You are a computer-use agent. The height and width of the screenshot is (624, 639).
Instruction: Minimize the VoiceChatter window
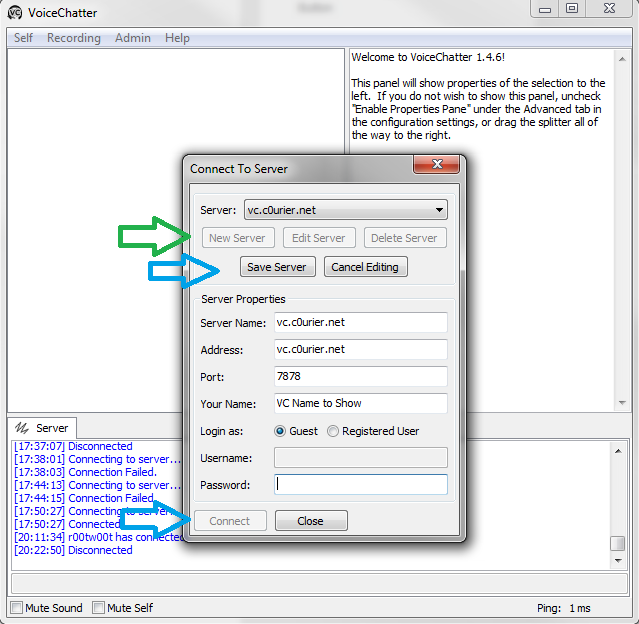545,9
